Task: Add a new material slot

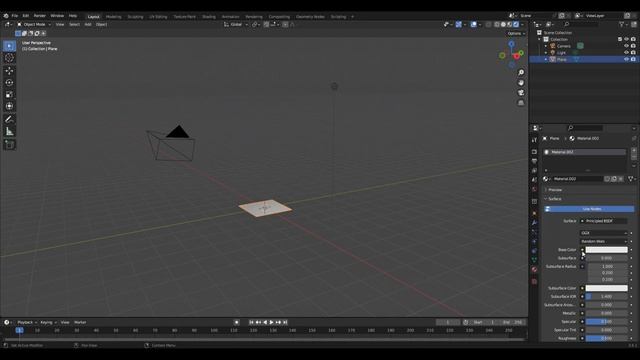Action: [634, 151]
